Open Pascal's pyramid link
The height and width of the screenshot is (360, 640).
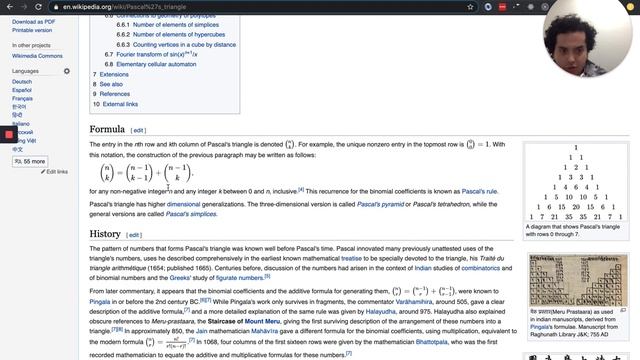[x=380, y=204]
